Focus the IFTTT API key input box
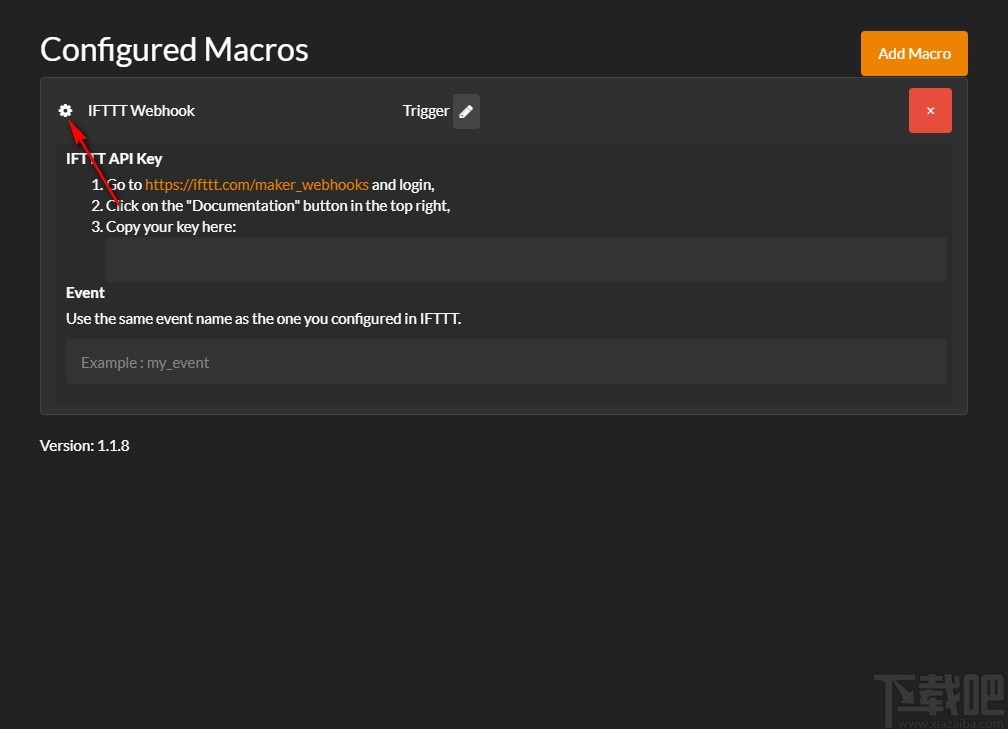Image resolution: width=1008 pixels, height=729 pixels. pyautogui.click(x=526, y=259)
